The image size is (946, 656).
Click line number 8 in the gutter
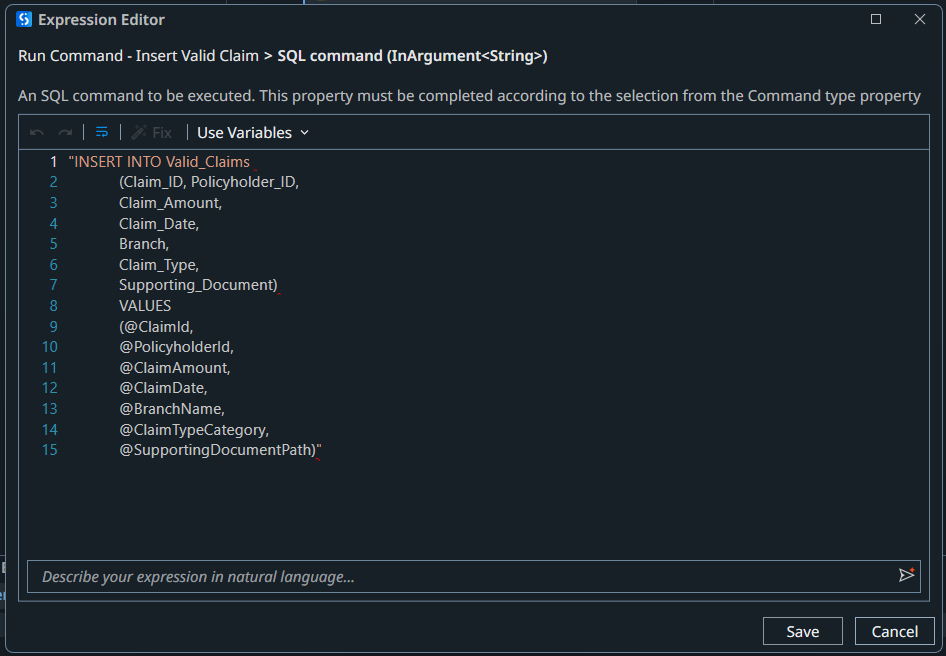[53, 306]
